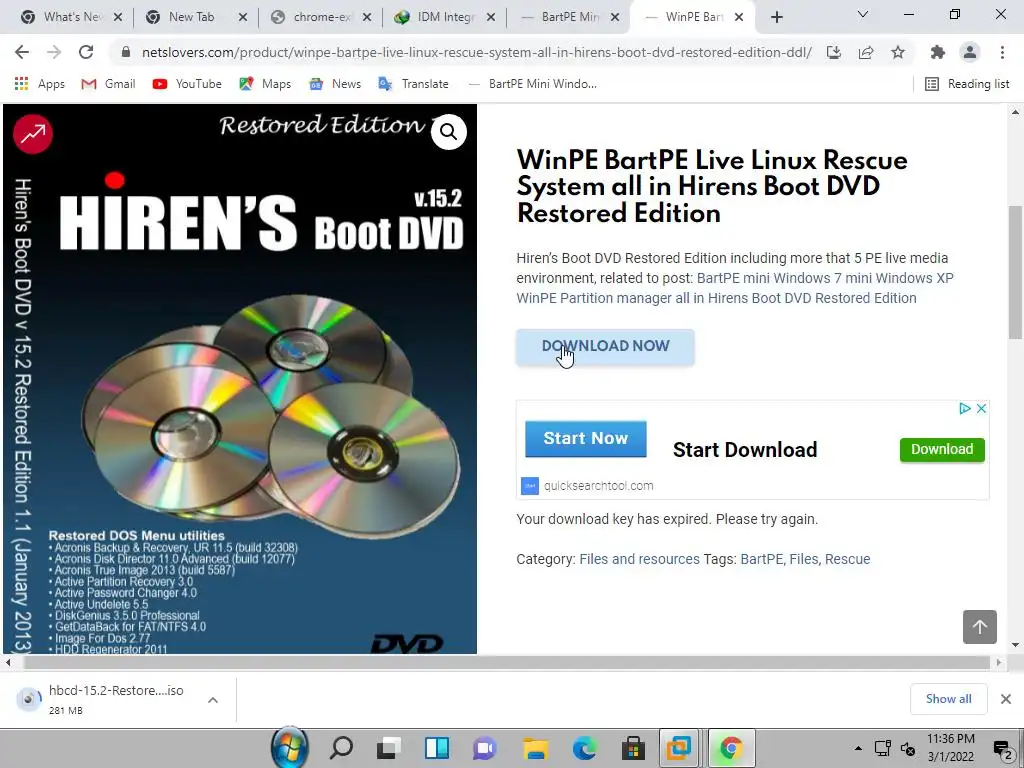This screenshot has width=1024, height=768.
Task: Open the BartPE tag link
Action: 761,559
